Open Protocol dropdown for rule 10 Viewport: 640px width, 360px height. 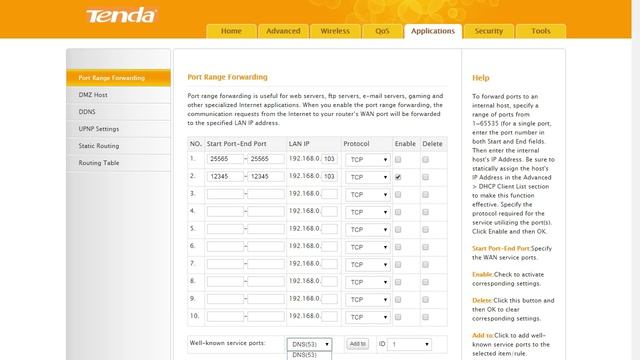367,318
